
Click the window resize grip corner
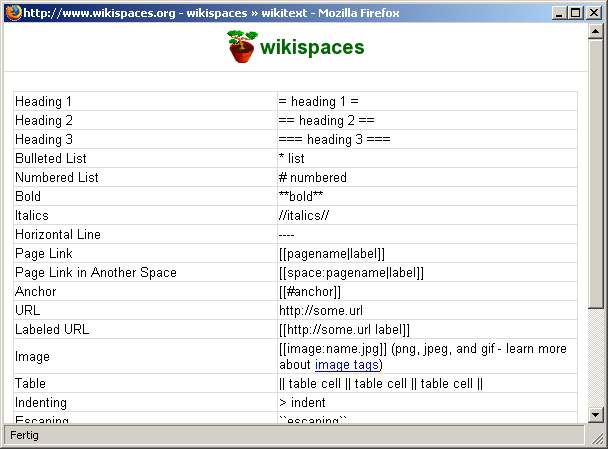(x=596, y=437)
